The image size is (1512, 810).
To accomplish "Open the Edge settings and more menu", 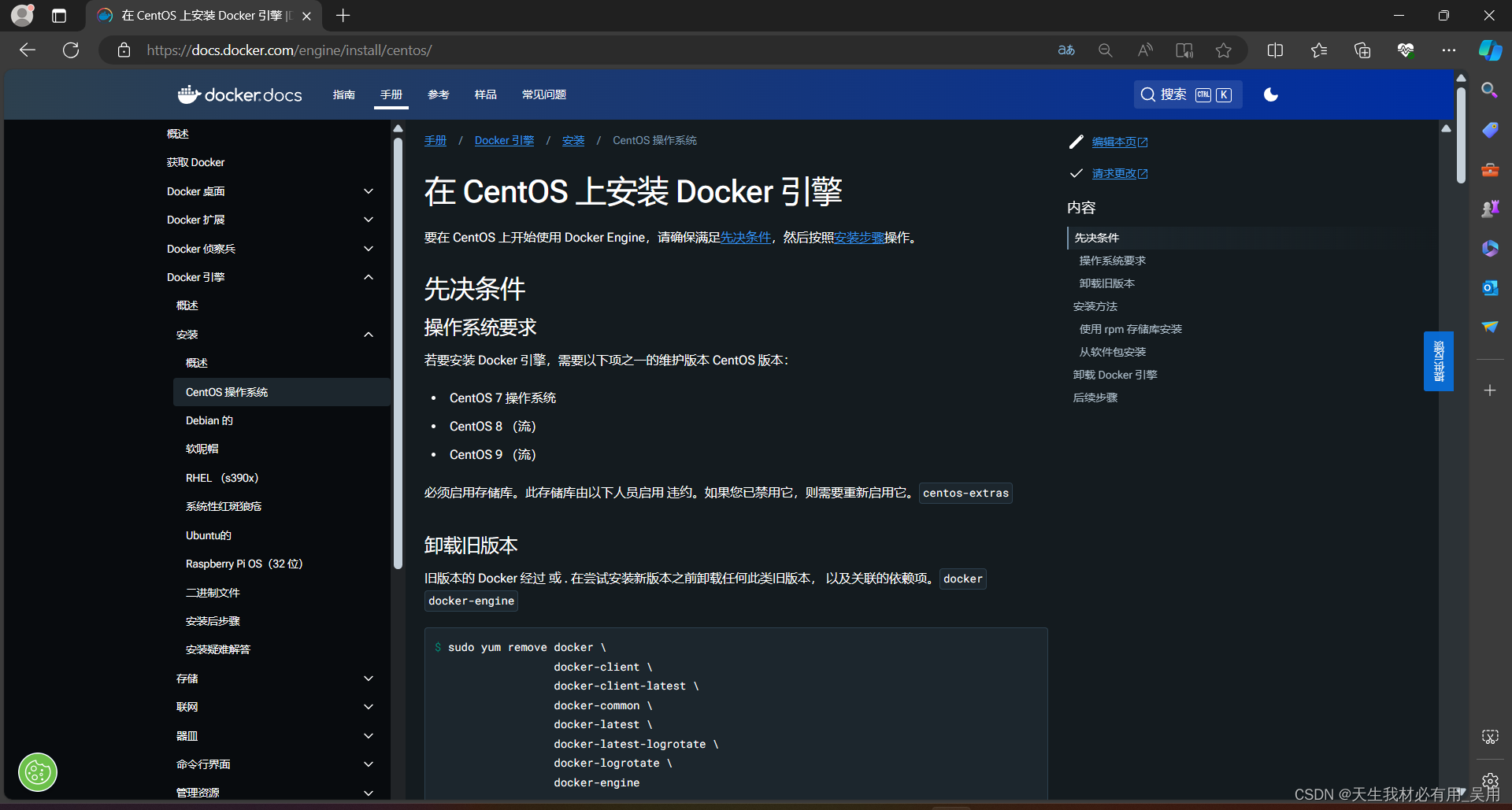I will click(x=1449, y=50).
